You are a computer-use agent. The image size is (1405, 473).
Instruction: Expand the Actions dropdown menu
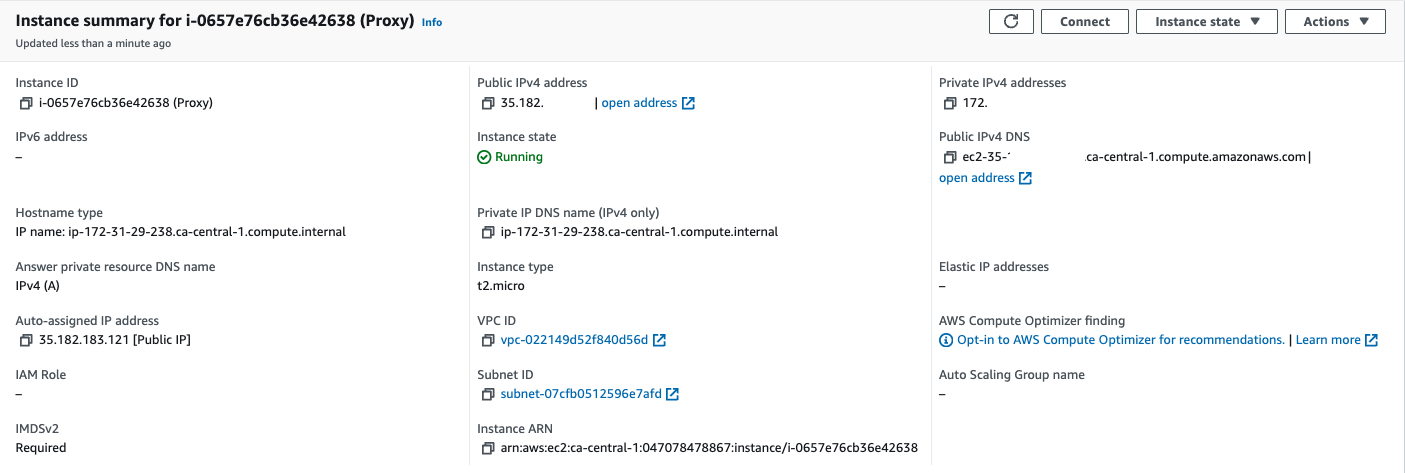[1335, 22]
